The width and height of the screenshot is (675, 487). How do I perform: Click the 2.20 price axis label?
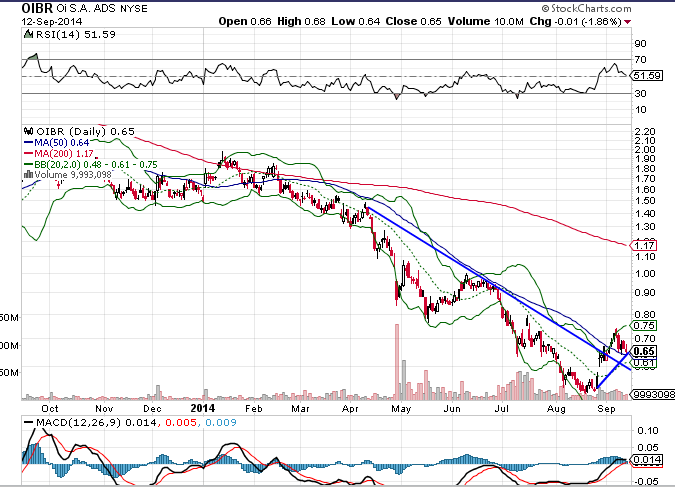click(645, 131)
